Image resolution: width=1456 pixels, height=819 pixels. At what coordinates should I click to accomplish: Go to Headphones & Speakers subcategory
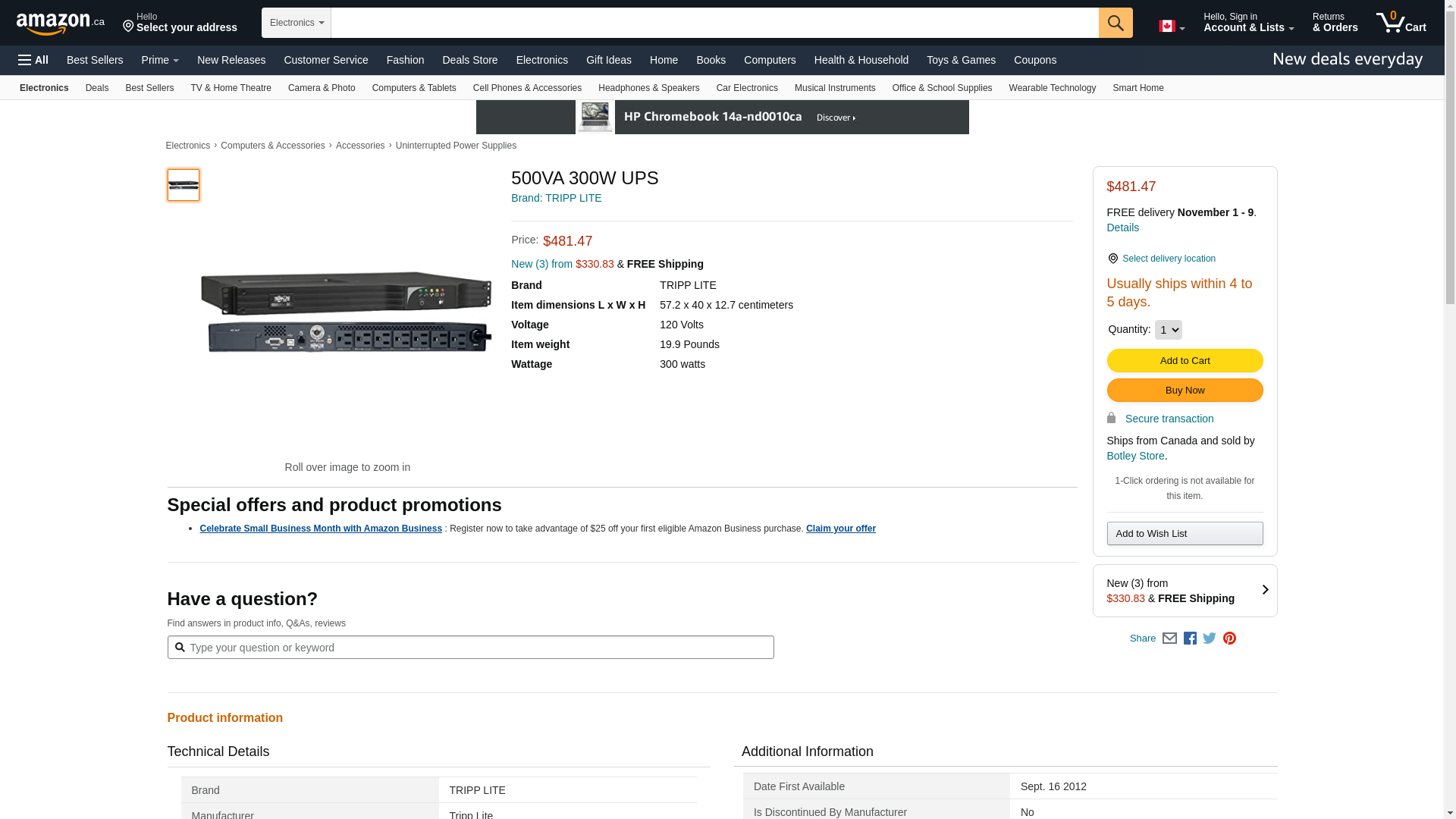pos(648,88)
